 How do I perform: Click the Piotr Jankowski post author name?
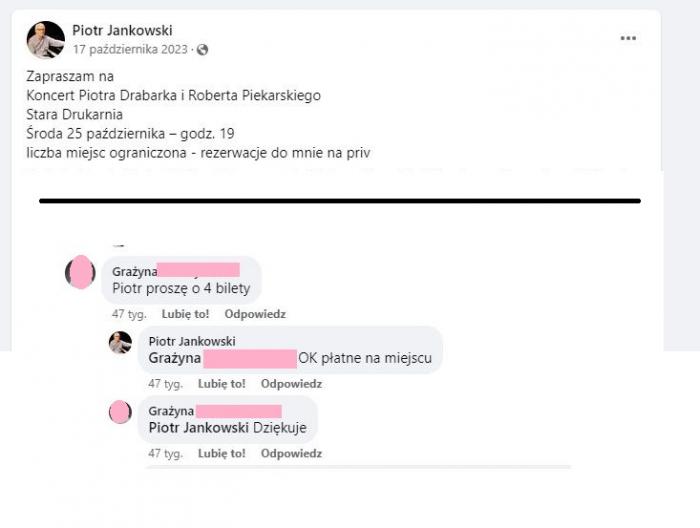(122, 30)
